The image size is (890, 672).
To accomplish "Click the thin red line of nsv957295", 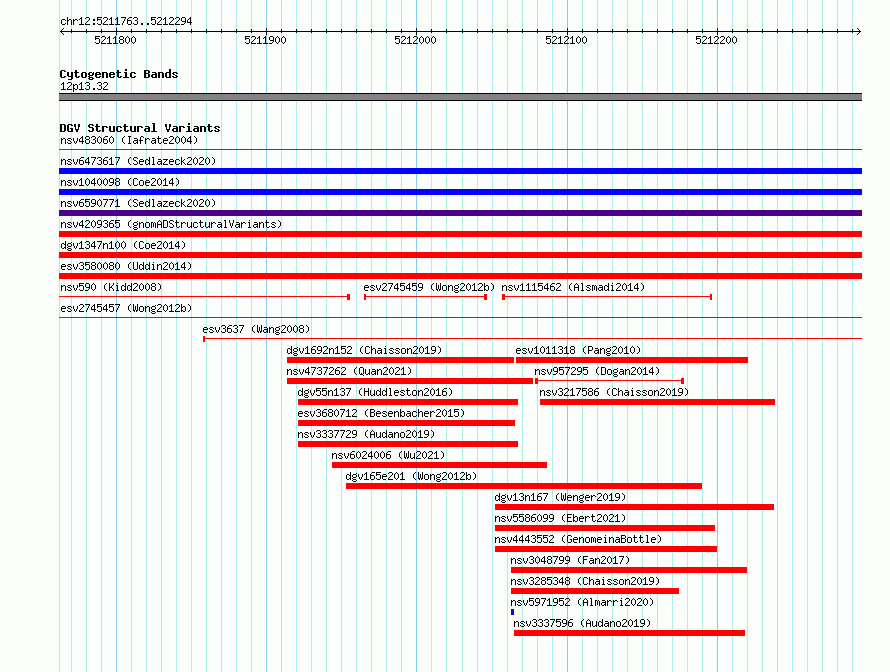I will point(610,381).
